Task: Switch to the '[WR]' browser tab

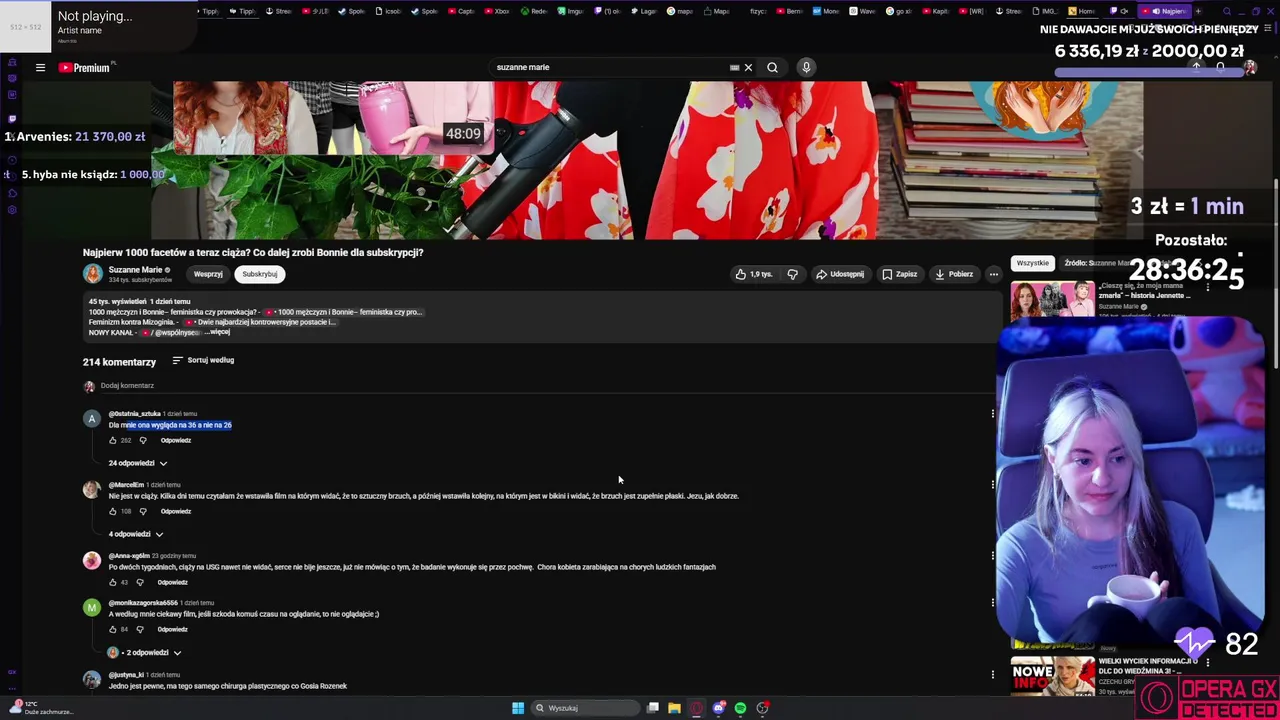Action: click(x=970, y=11)
